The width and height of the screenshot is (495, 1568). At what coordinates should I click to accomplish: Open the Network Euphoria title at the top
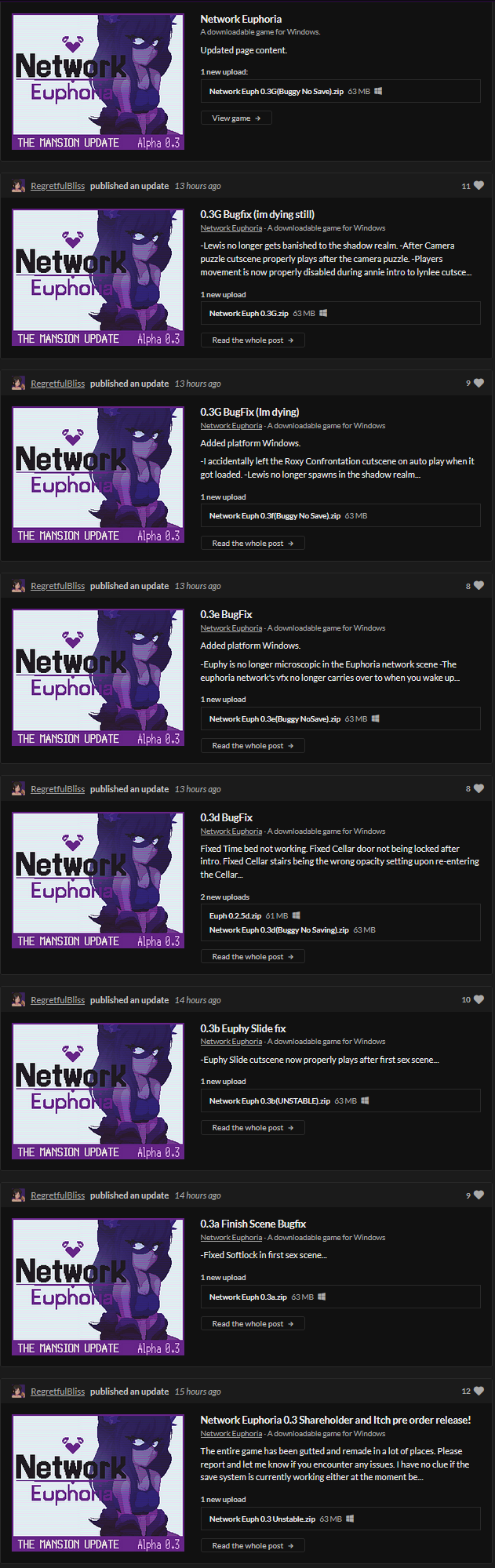(x=241, y=19)
